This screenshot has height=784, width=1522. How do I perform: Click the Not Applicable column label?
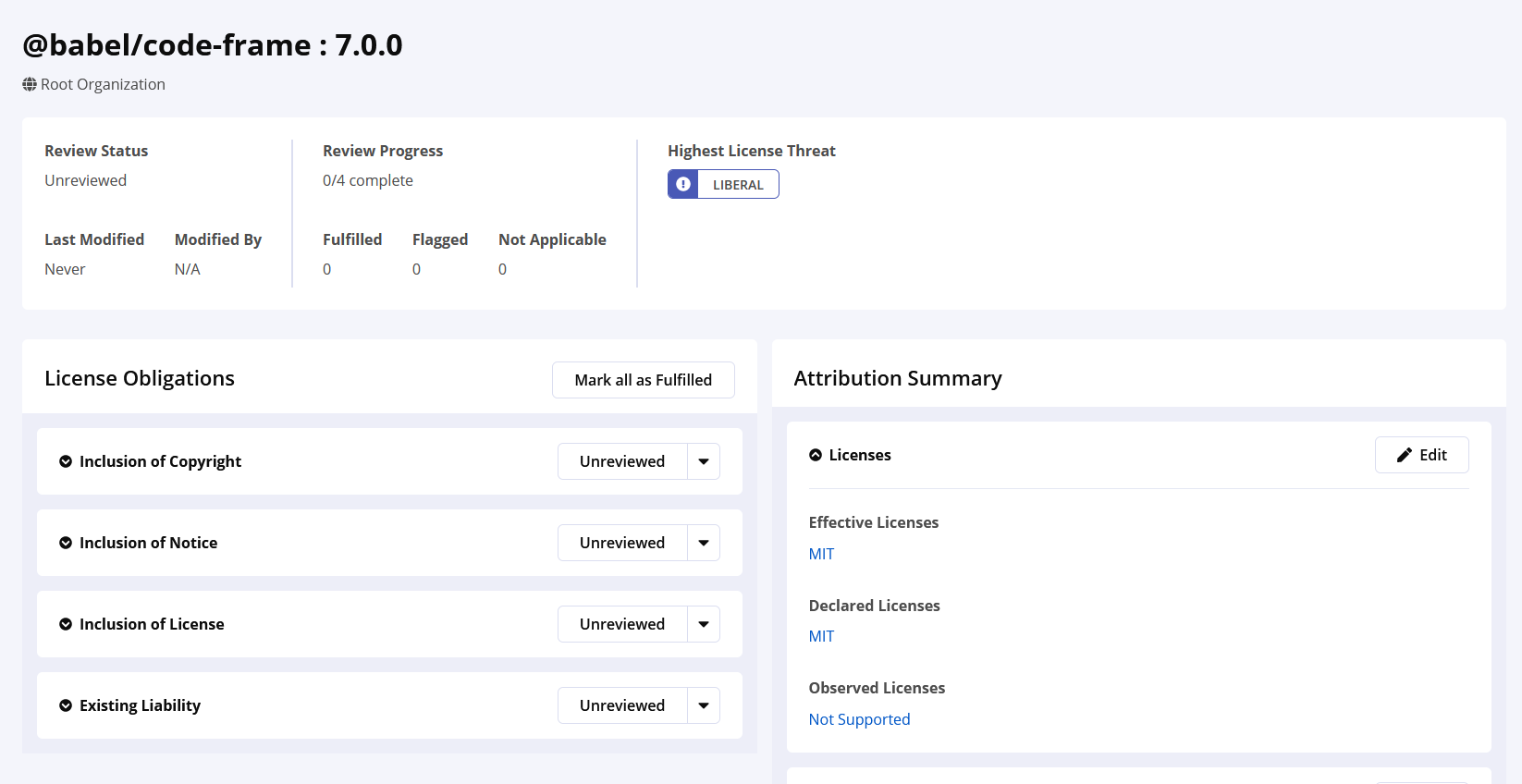point(552,239)
